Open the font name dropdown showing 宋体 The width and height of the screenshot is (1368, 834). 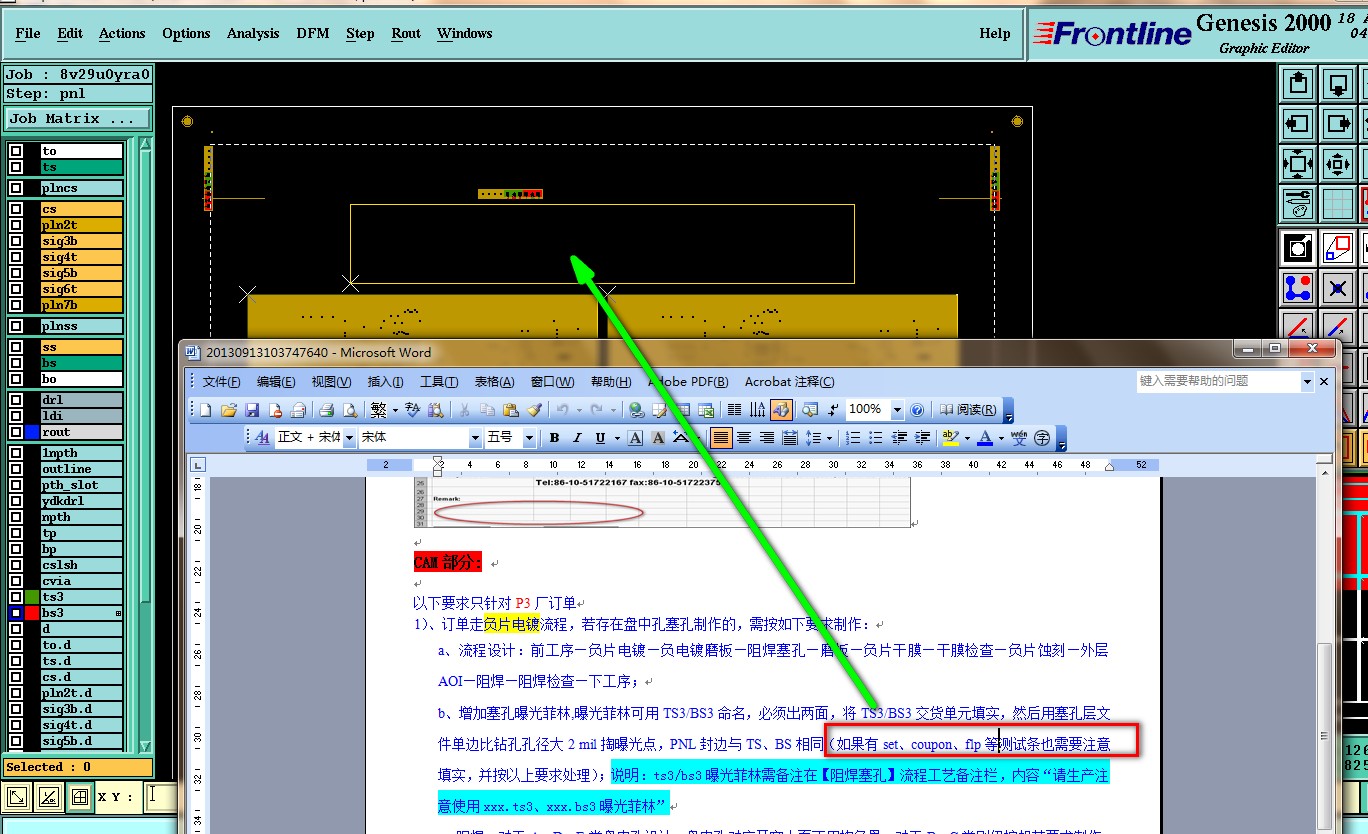pyautogui.click(x=475, y=438)
